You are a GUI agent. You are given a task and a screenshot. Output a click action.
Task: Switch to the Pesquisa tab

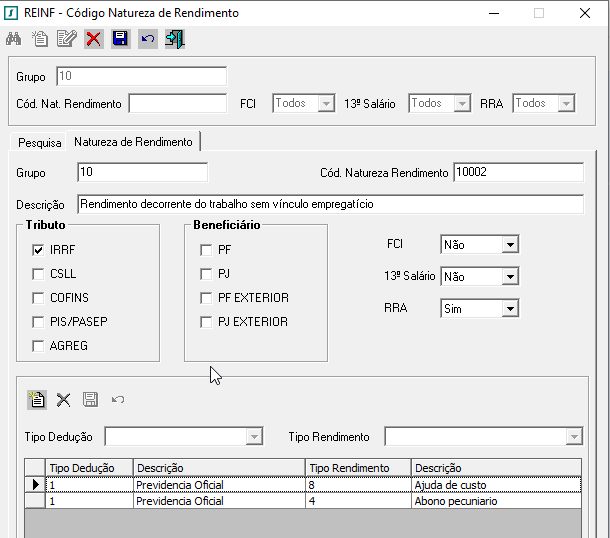[40, 143]
